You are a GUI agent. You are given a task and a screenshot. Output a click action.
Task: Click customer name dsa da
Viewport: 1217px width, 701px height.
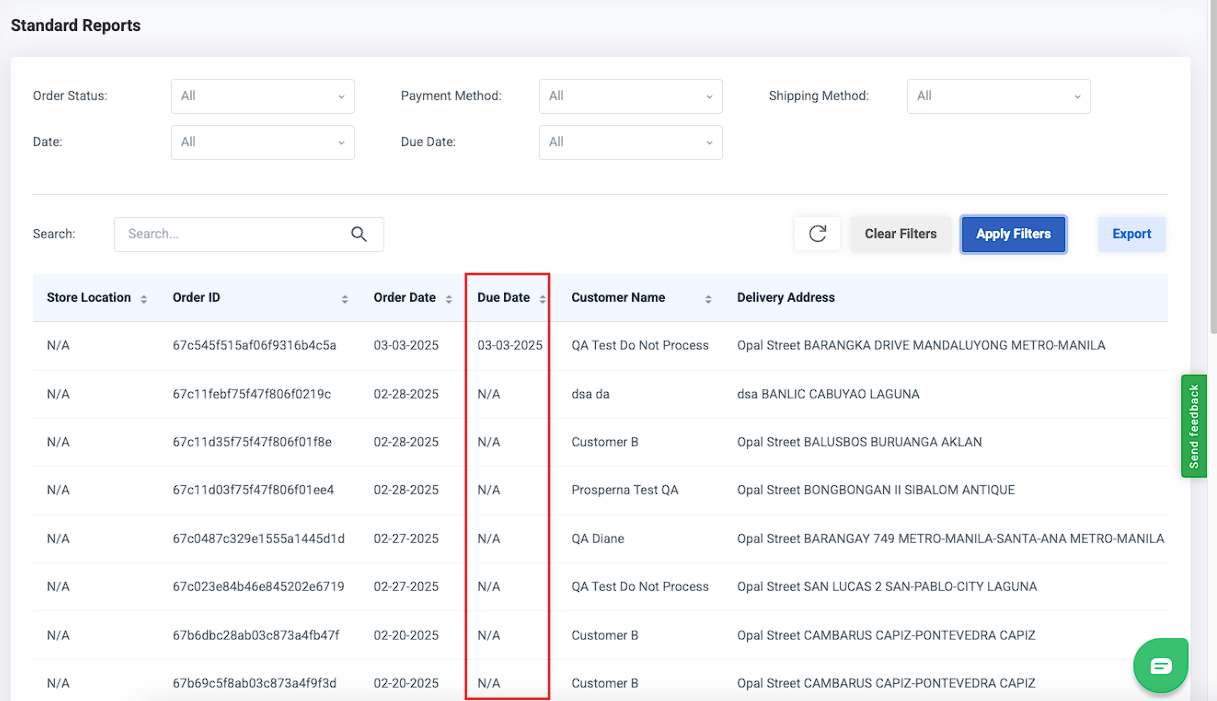point(591,394)
